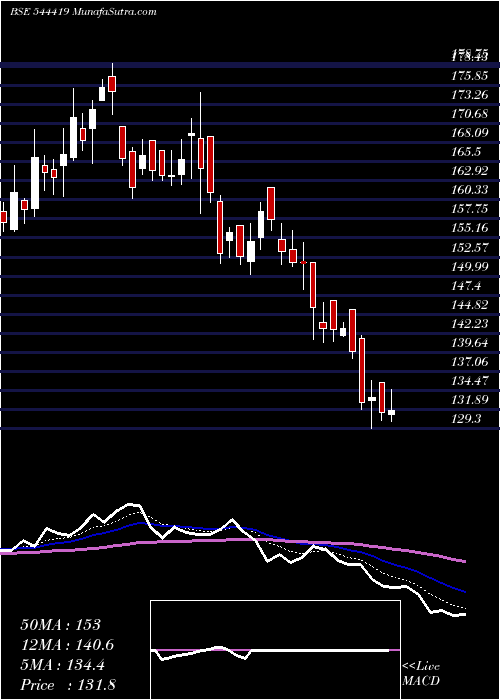This screenshot has width=500, height=700.
Task: Click inside the MACD inset chart box
Action: tap(275, 650)
